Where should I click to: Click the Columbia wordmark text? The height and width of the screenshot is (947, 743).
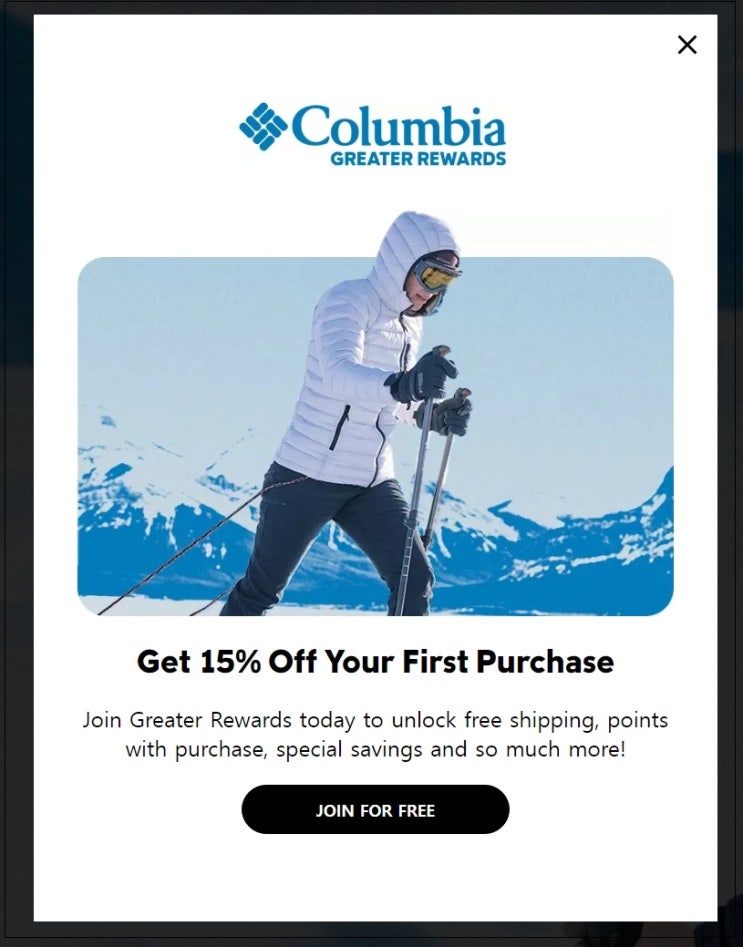click(x=399, y=126)
